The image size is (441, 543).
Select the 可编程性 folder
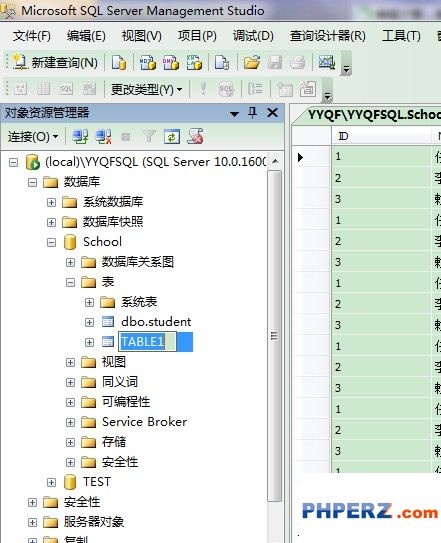(126, 402)
